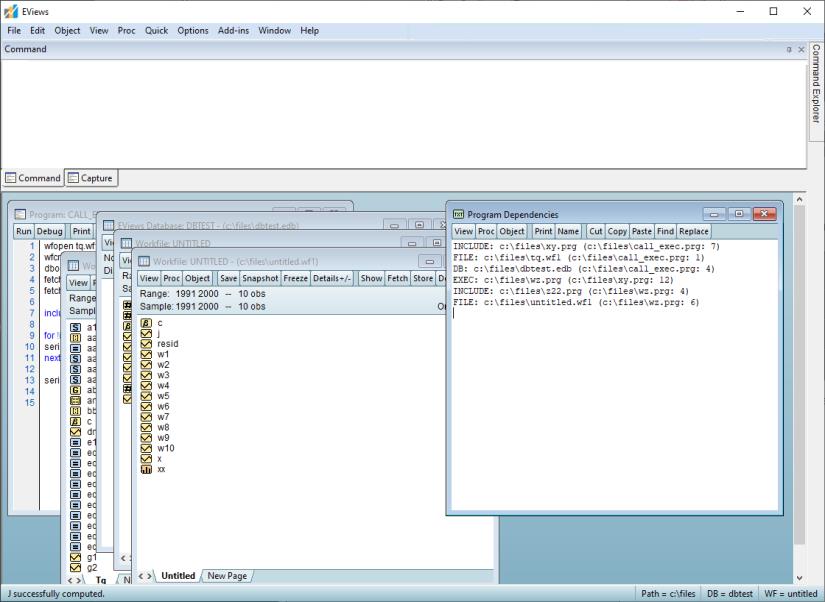Select the coefficient vector c icon
Viewport: 825px width, 602px height.
tap(146, 323)
